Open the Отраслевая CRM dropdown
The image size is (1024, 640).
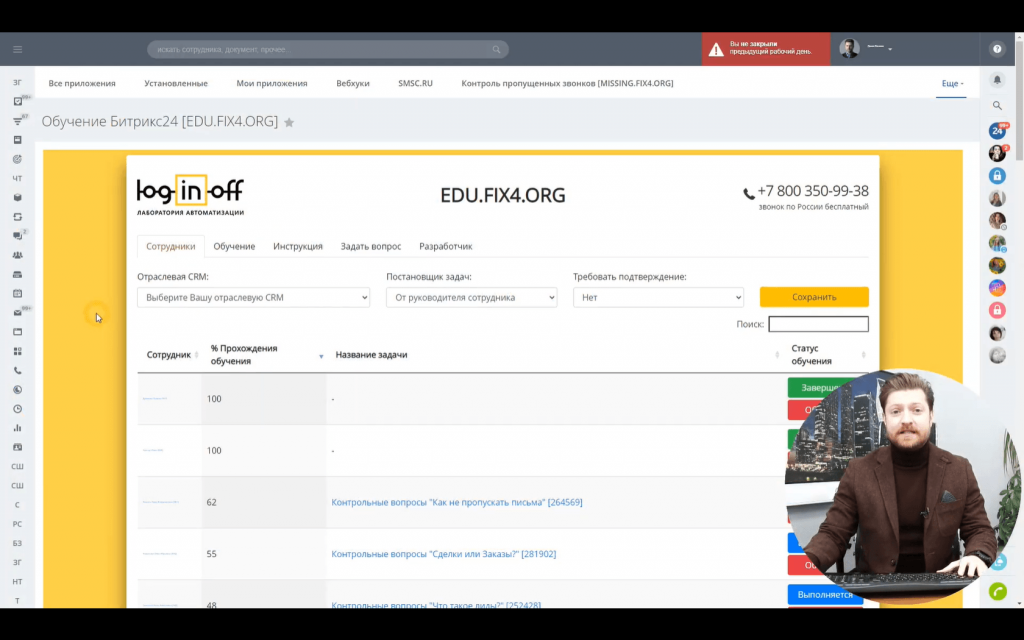(253, 297)
